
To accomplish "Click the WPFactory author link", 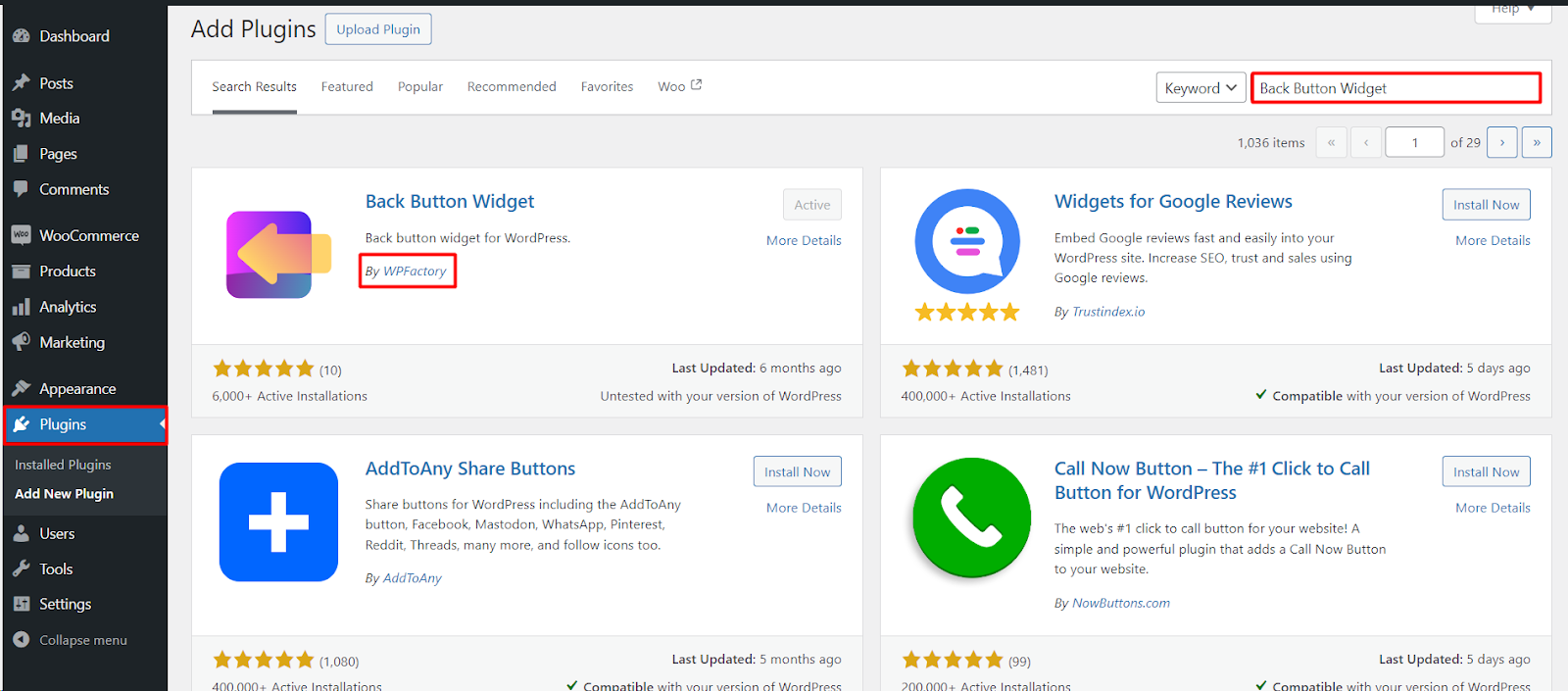I will point(415,271).
